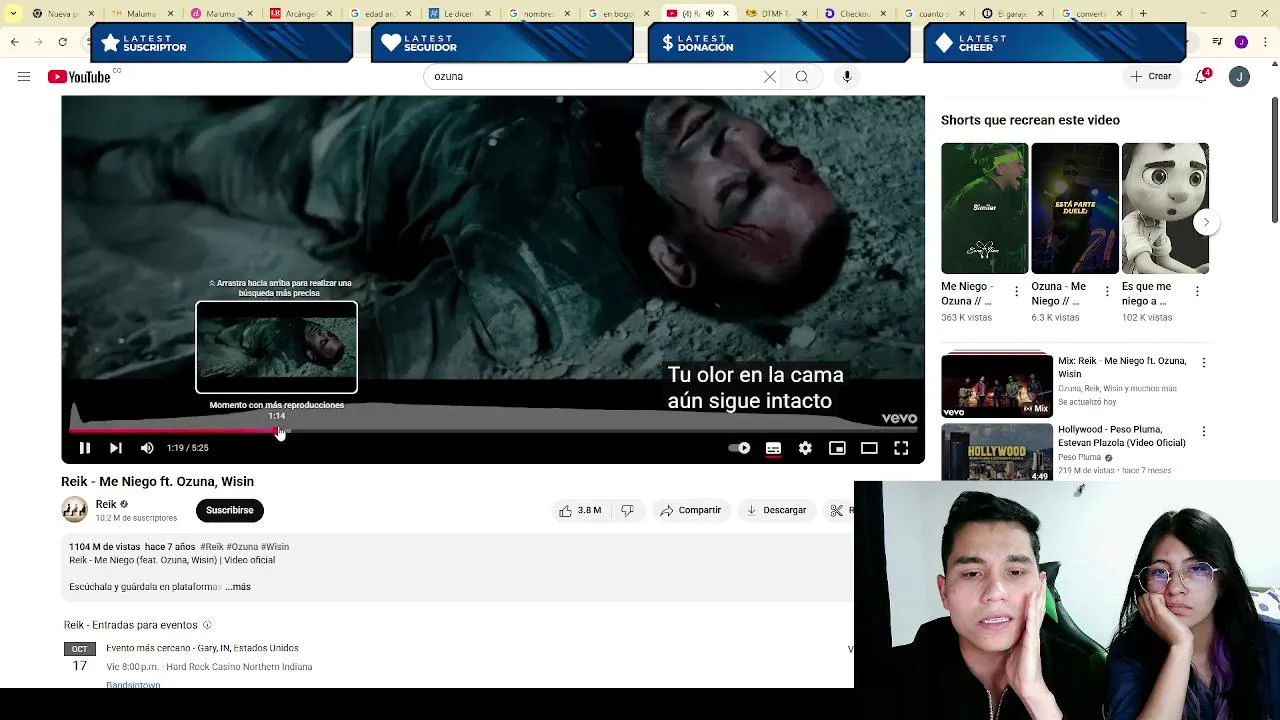This screenshot has height=720, width=1280.
Task: Open the #Wisin hashtag
Action: [x=274, y=547]
